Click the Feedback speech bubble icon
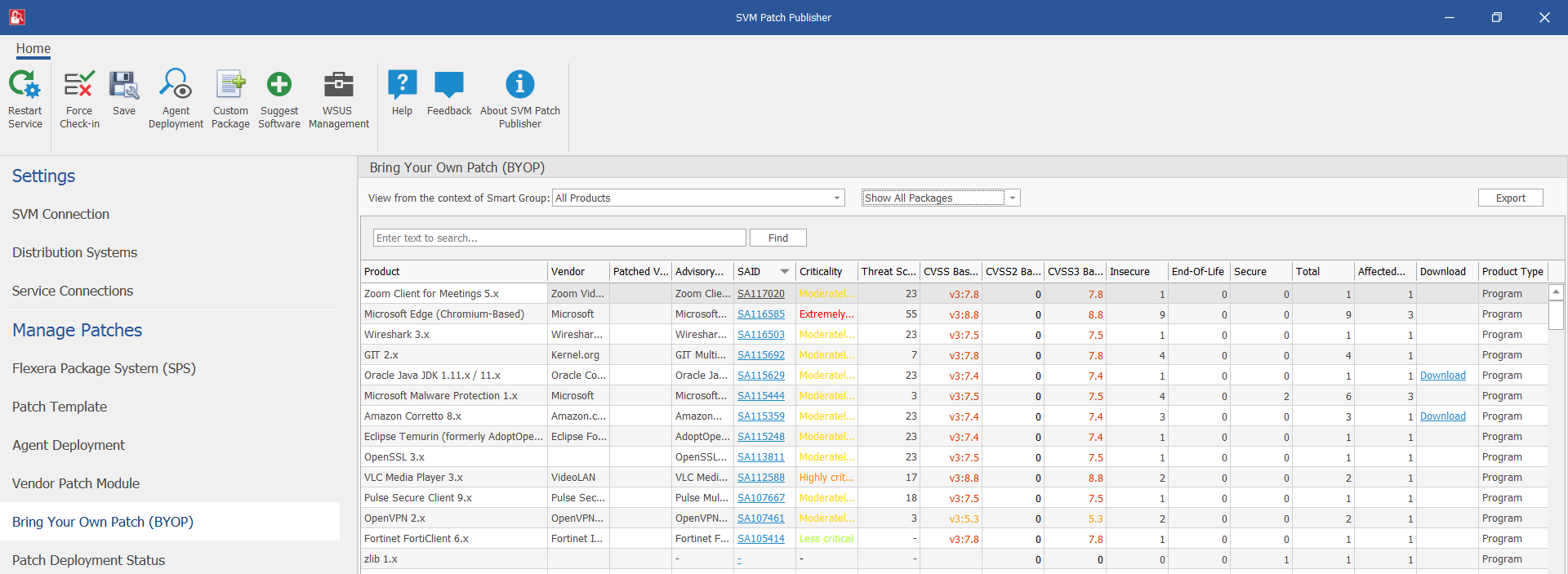This screenshot has width=1568, height=574. click(449, 85)
